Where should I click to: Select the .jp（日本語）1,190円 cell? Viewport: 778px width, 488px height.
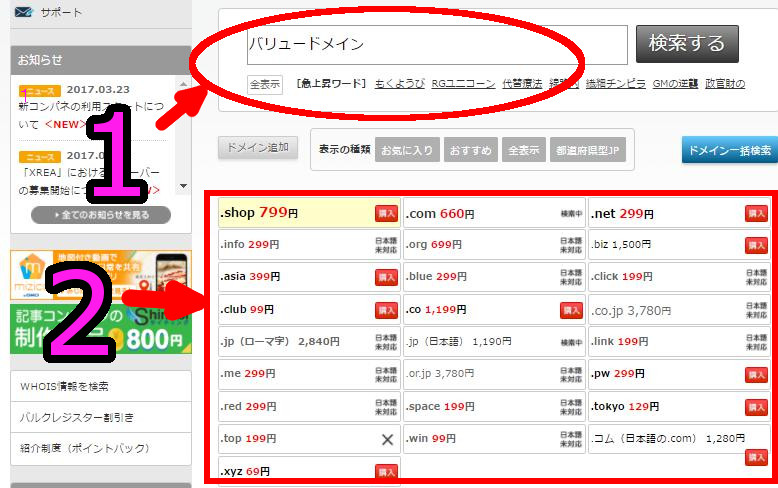tap(494, 342)
